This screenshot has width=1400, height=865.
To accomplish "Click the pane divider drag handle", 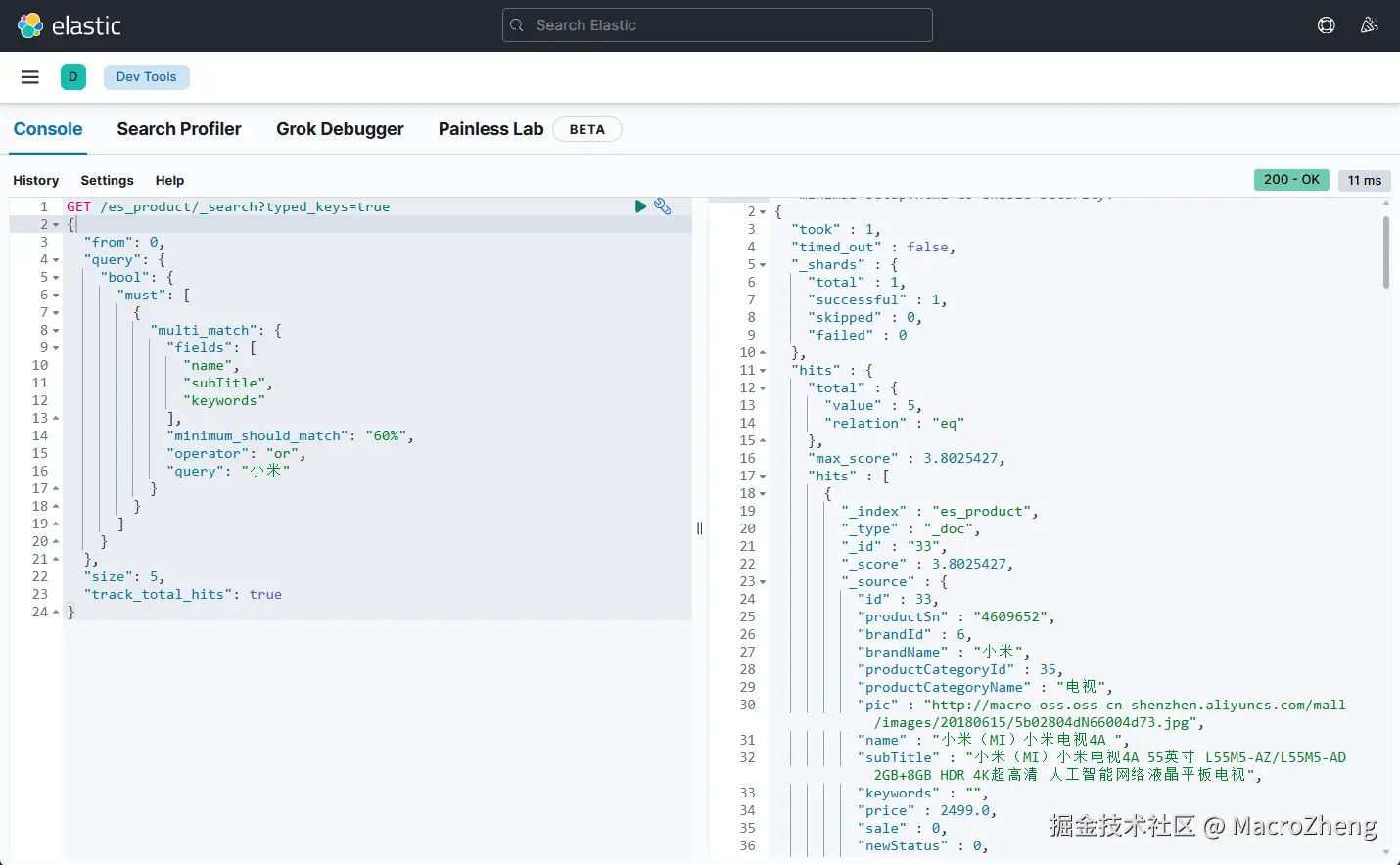I will click(x=700, y=528).
